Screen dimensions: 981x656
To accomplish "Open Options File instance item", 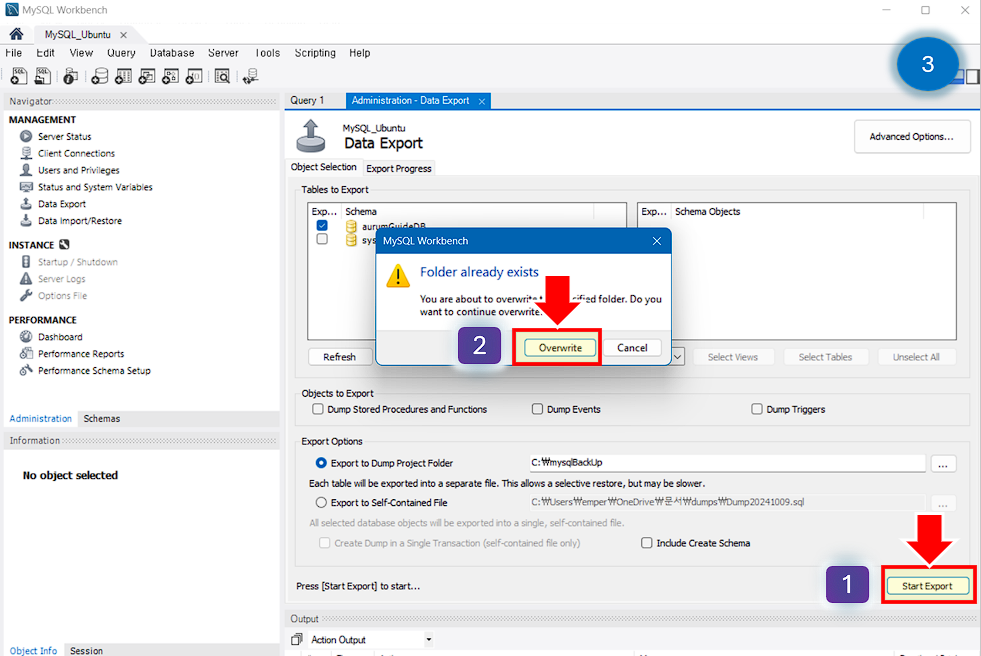I will pos(62,296).
